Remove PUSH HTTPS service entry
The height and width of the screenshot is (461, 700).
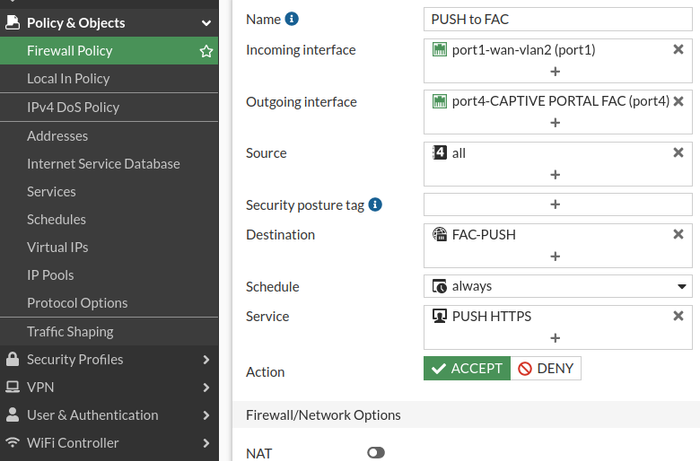(678, 316)
